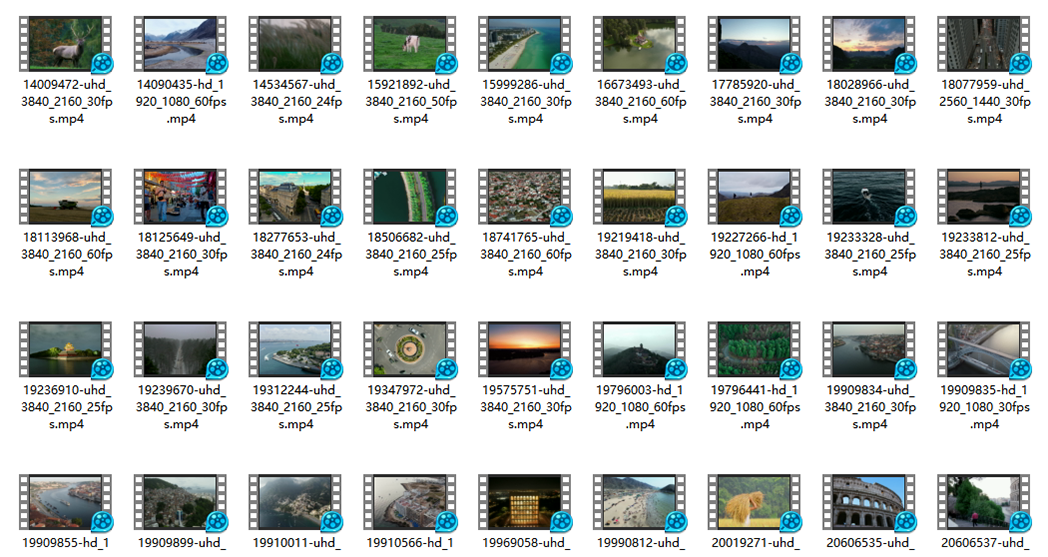
Task: Choose the 19990812-uhd beach video thumbnail
Action: [640, 502]
